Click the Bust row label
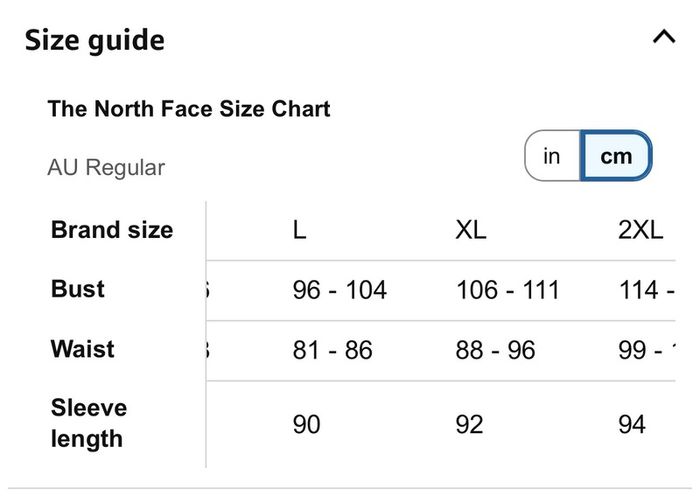This screenshot has width=700, height=502. point(78,289)
